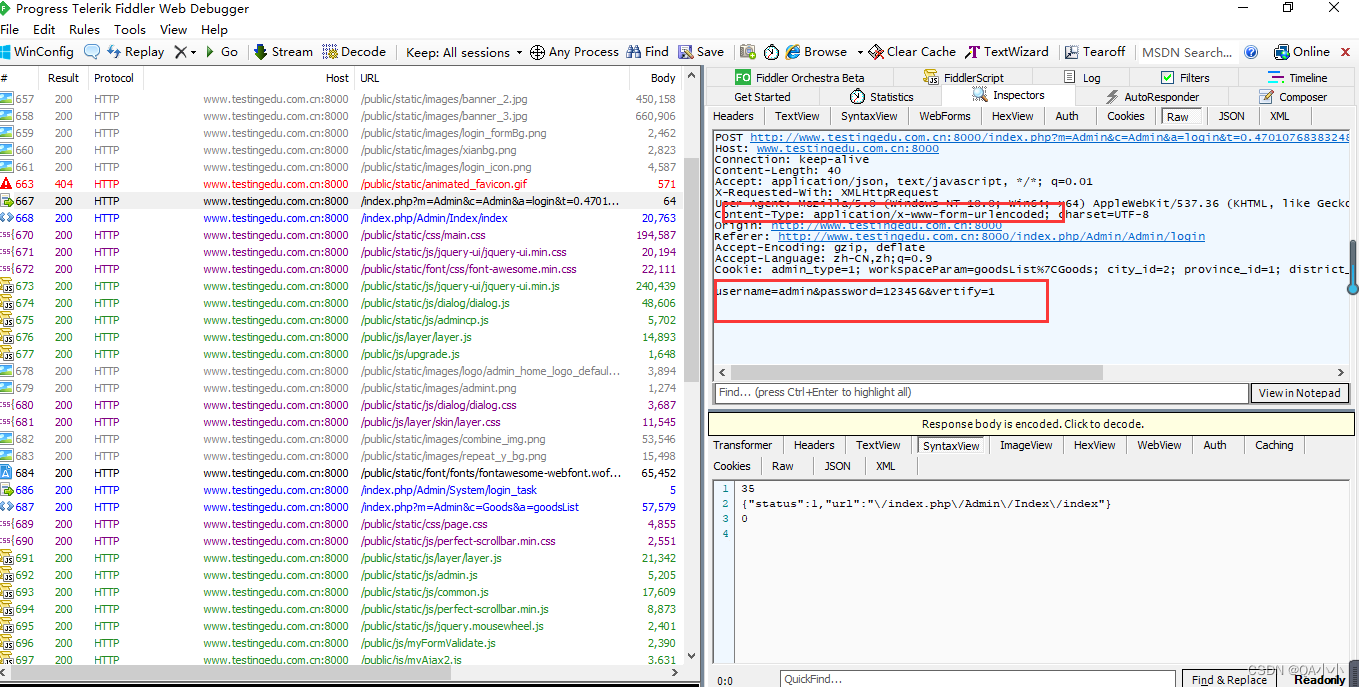Click the QuickFind input field
1359x687 pixels.
point(979,679)
